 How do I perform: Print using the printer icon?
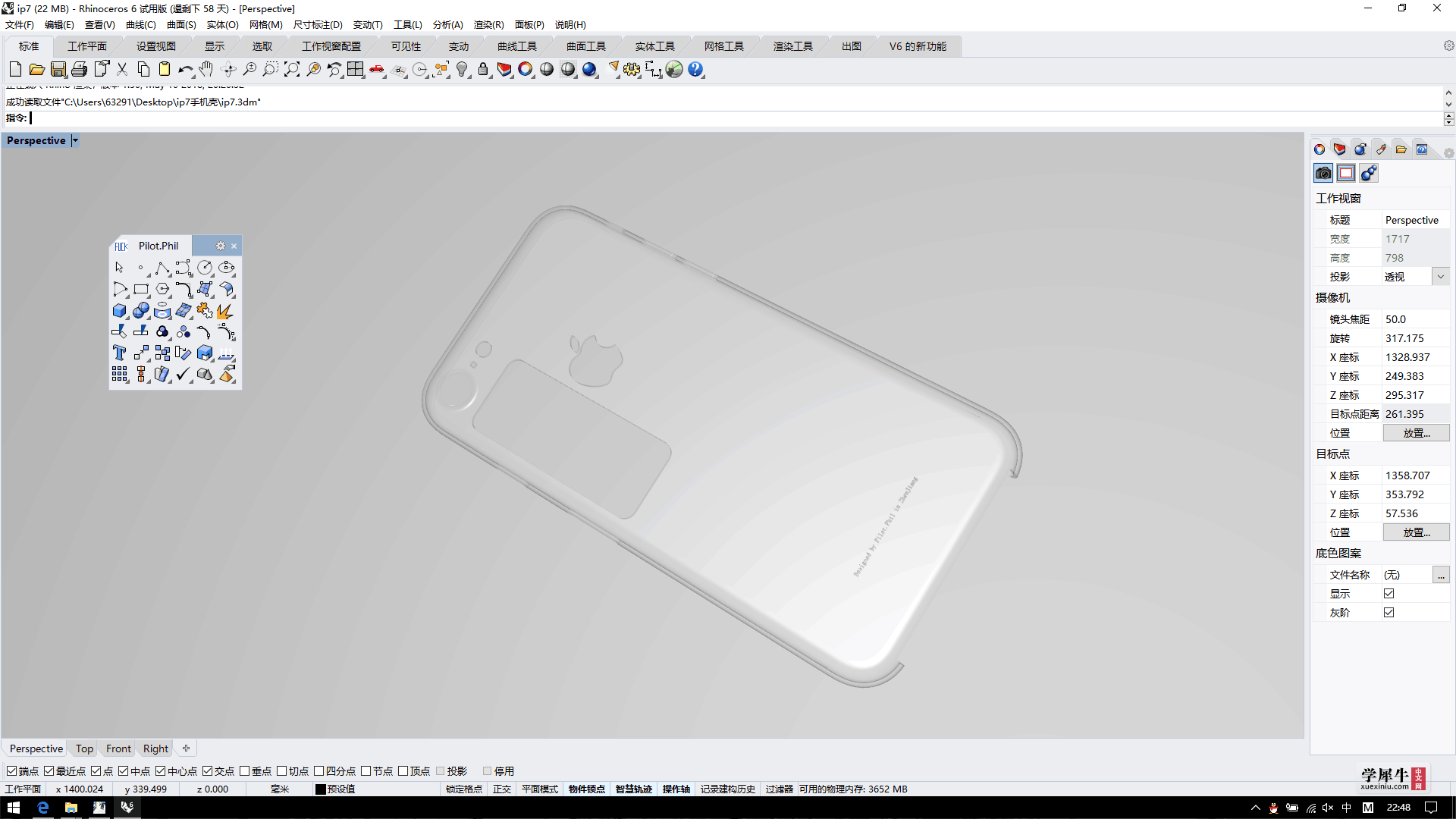(x=79, y=70)
